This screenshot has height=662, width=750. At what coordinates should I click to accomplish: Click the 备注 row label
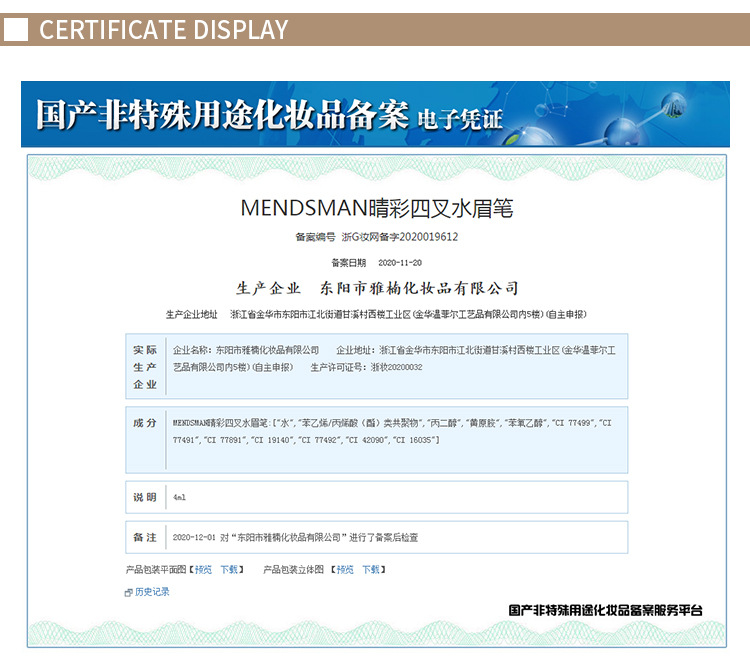[145, 537]
